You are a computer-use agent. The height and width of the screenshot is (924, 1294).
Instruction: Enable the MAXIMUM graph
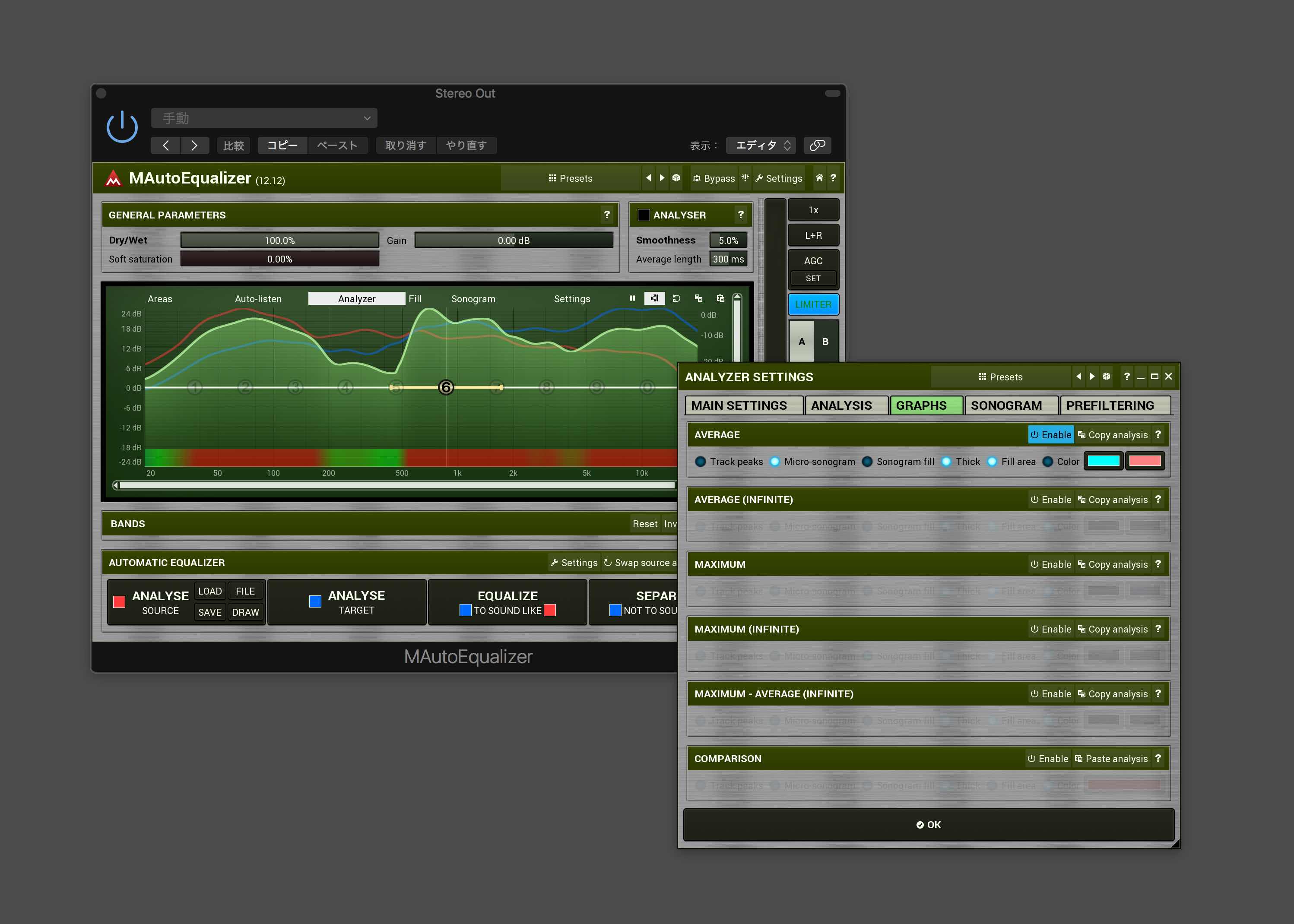1050,564
